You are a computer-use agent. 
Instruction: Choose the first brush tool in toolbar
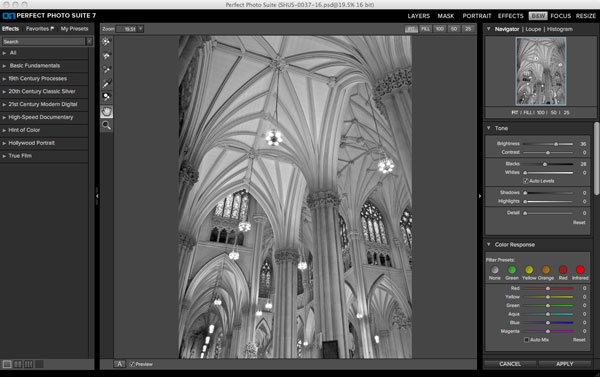pos(106,42)
